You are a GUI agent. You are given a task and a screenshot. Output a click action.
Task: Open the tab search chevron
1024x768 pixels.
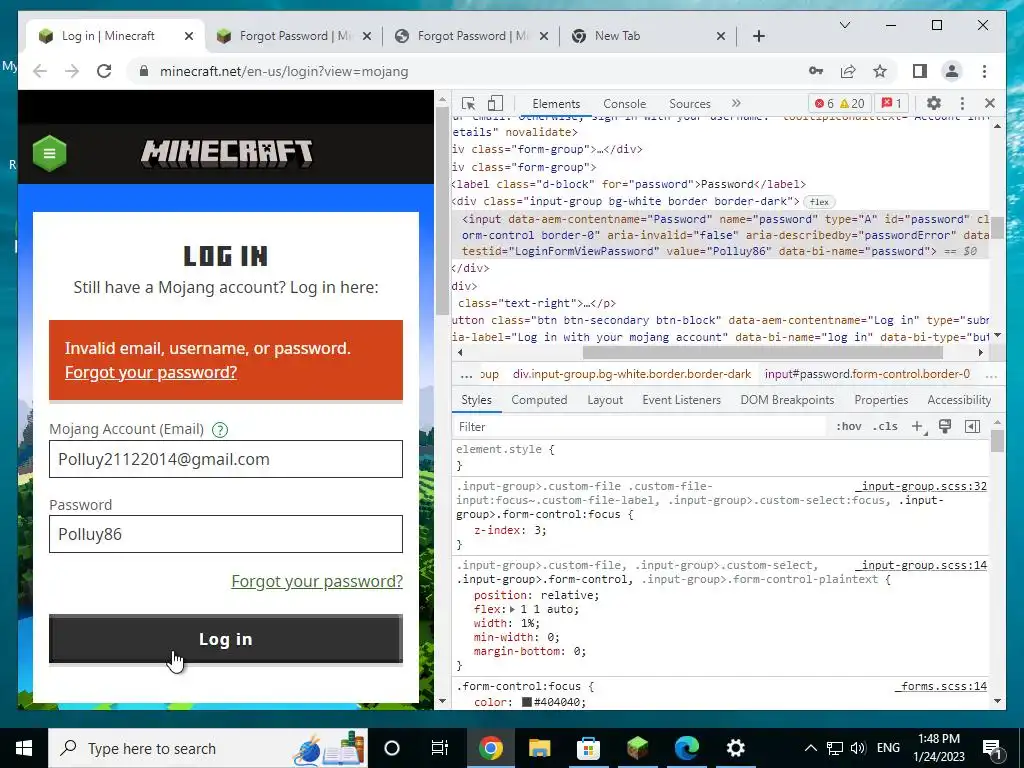(844, 25)
